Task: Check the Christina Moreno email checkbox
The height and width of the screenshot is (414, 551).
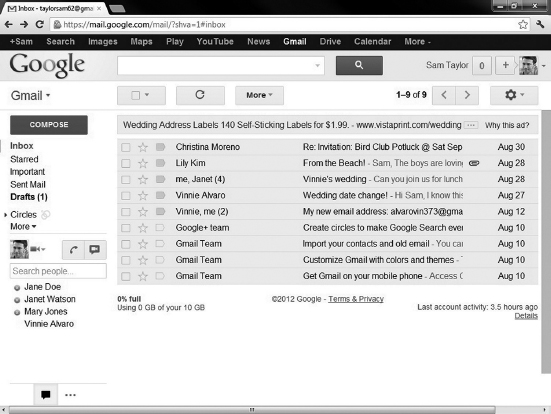Action: coord(125,147)
